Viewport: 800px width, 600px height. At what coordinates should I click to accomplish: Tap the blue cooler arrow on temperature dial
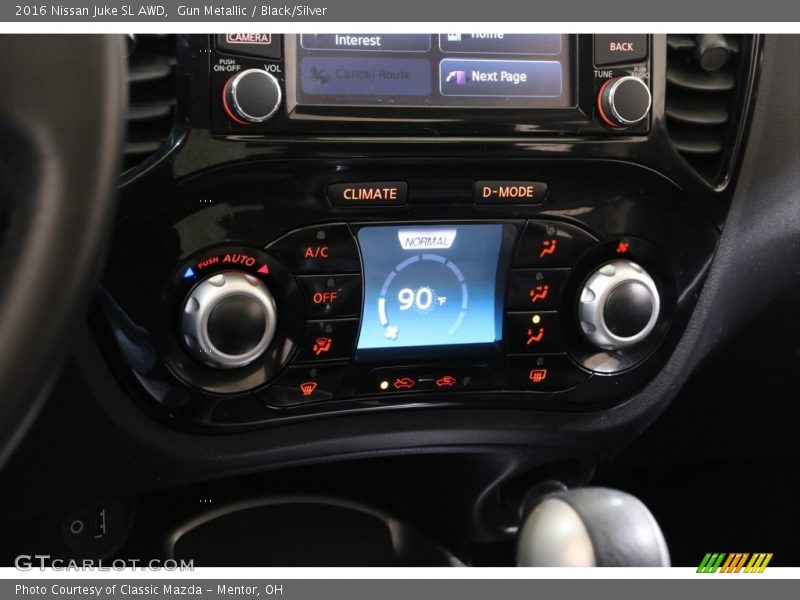pos(189,272)
